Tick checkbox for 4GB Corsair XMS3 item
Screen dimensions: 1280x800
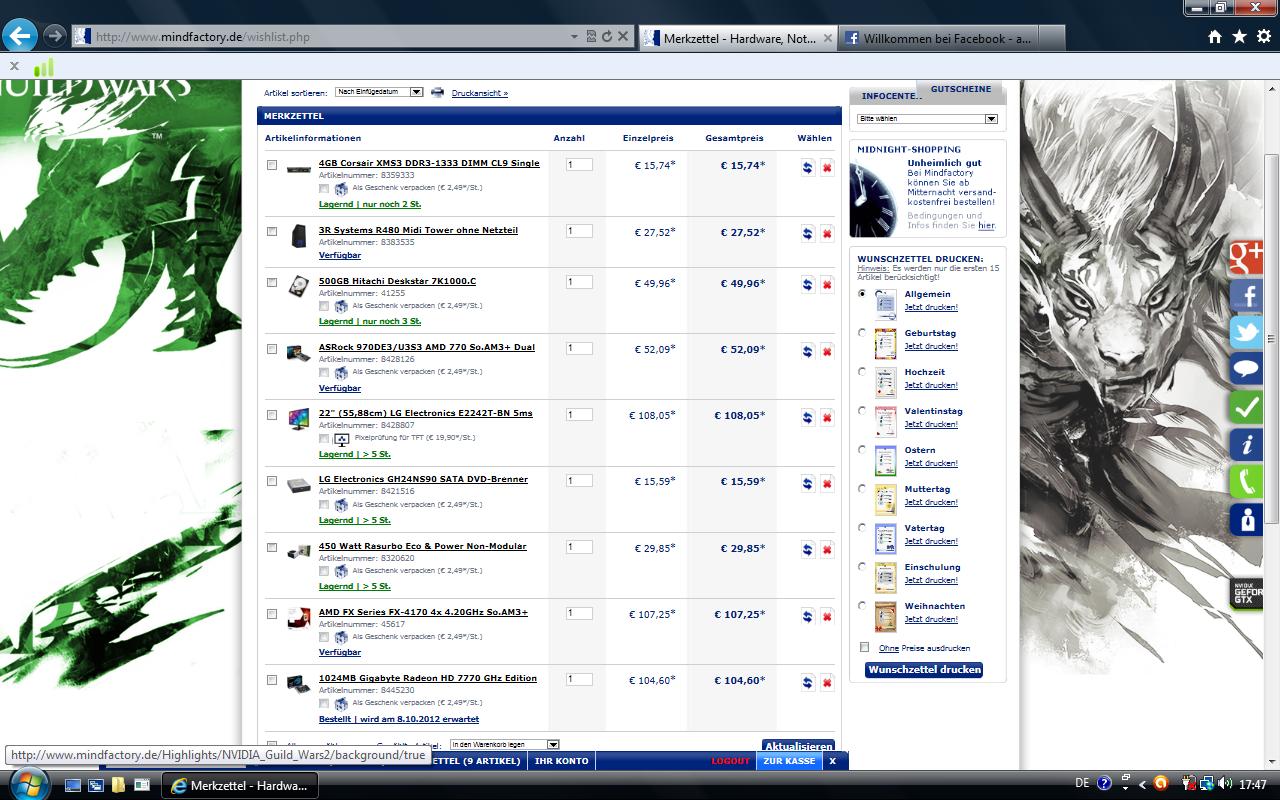coord(271,165)
